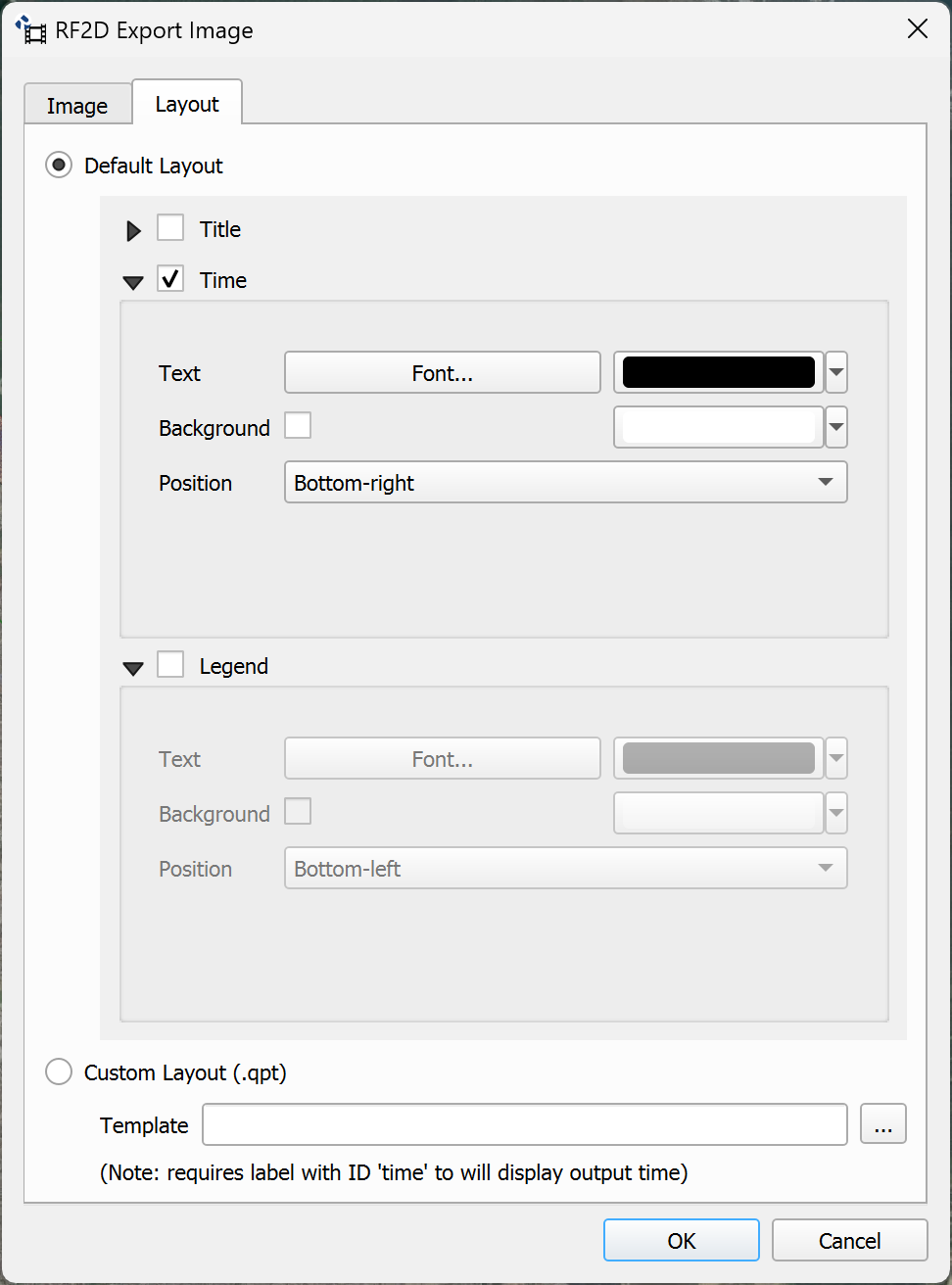The image size is (952, 1285).
Task: Select the Layout tab
Action: 187,104
